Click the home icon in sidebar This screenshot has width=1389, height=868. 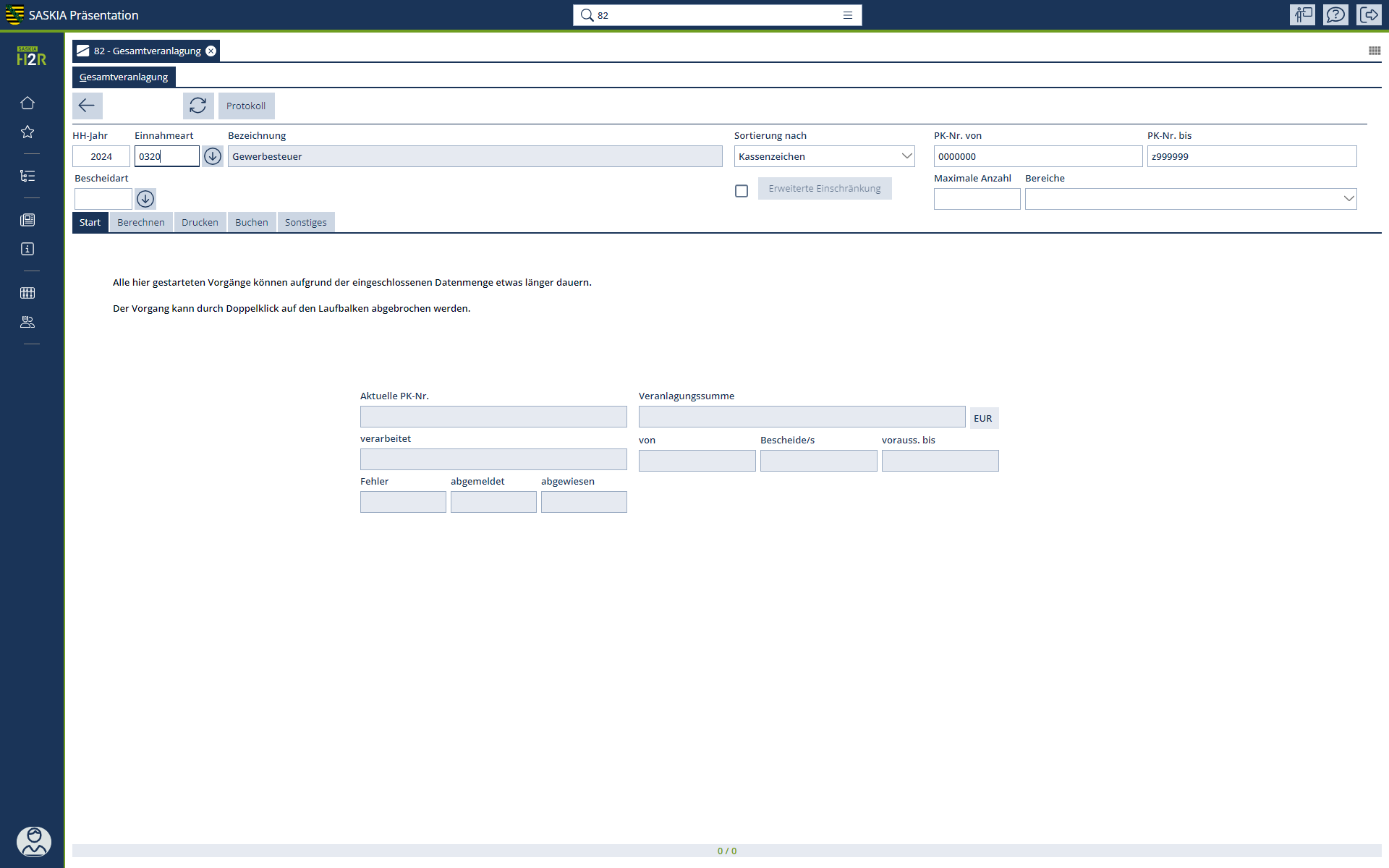(27, 103)
